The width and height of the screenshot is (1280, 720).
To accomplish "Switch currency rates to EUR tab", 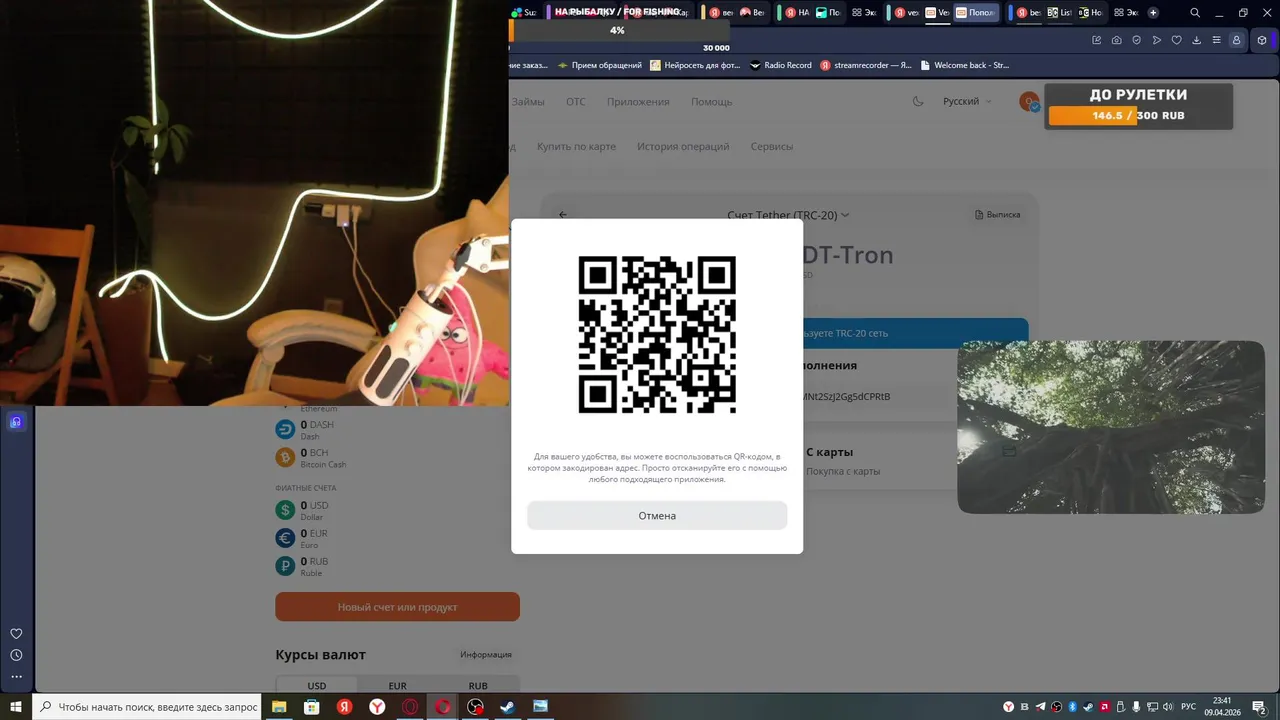I will [x=397, y=686].
